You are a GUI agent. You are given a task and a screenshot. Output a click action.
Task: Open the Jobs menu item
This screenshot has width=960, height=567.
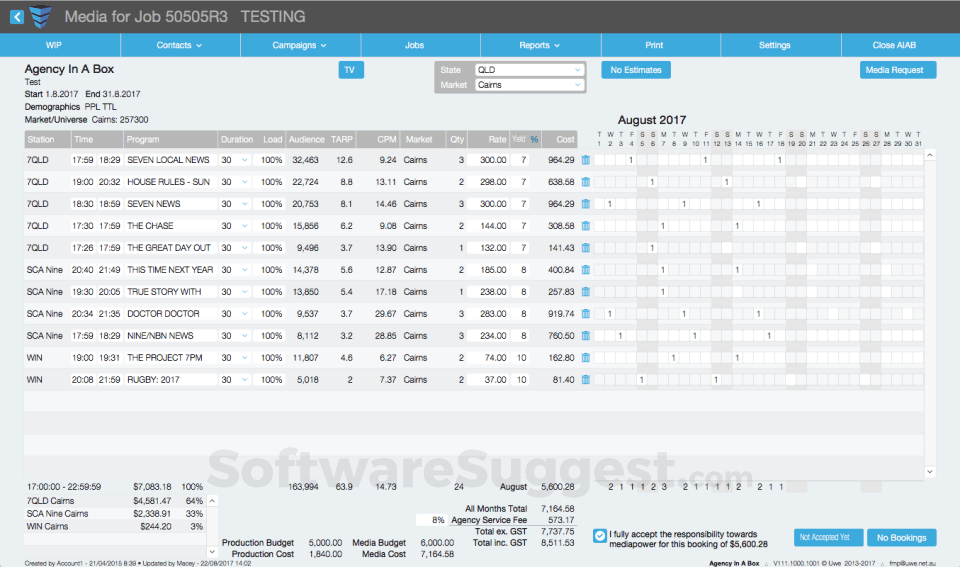[x=414, y=45]
